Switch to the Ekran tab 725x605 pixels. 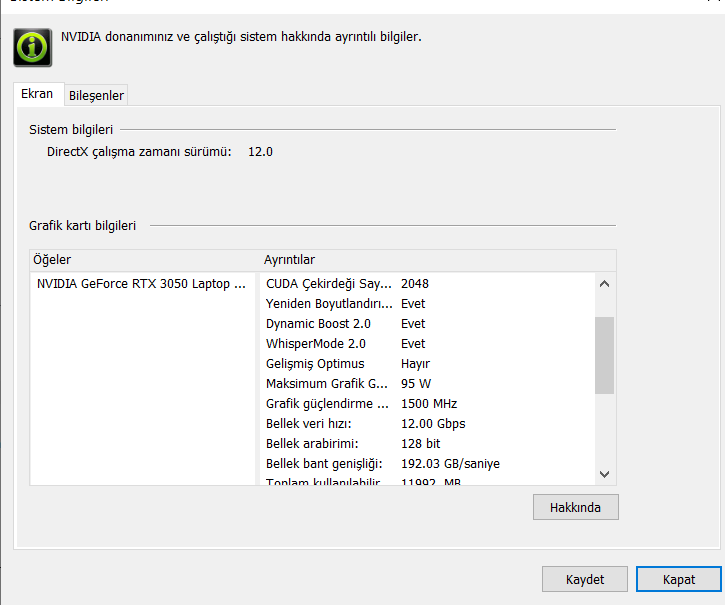click(38, 94)
